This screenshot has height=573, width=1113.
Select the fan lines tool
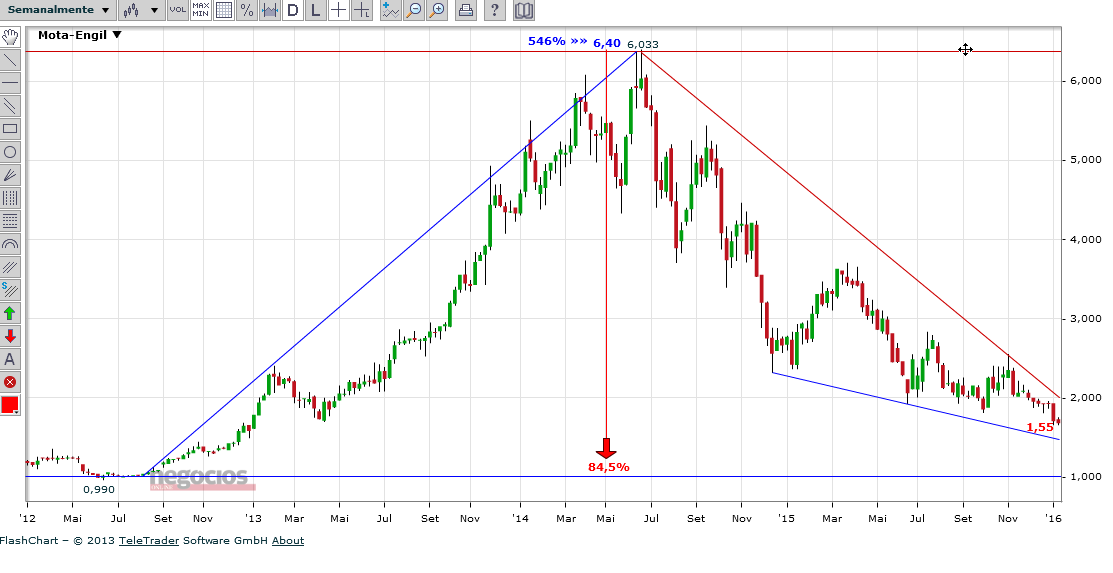tap(10, 175)
